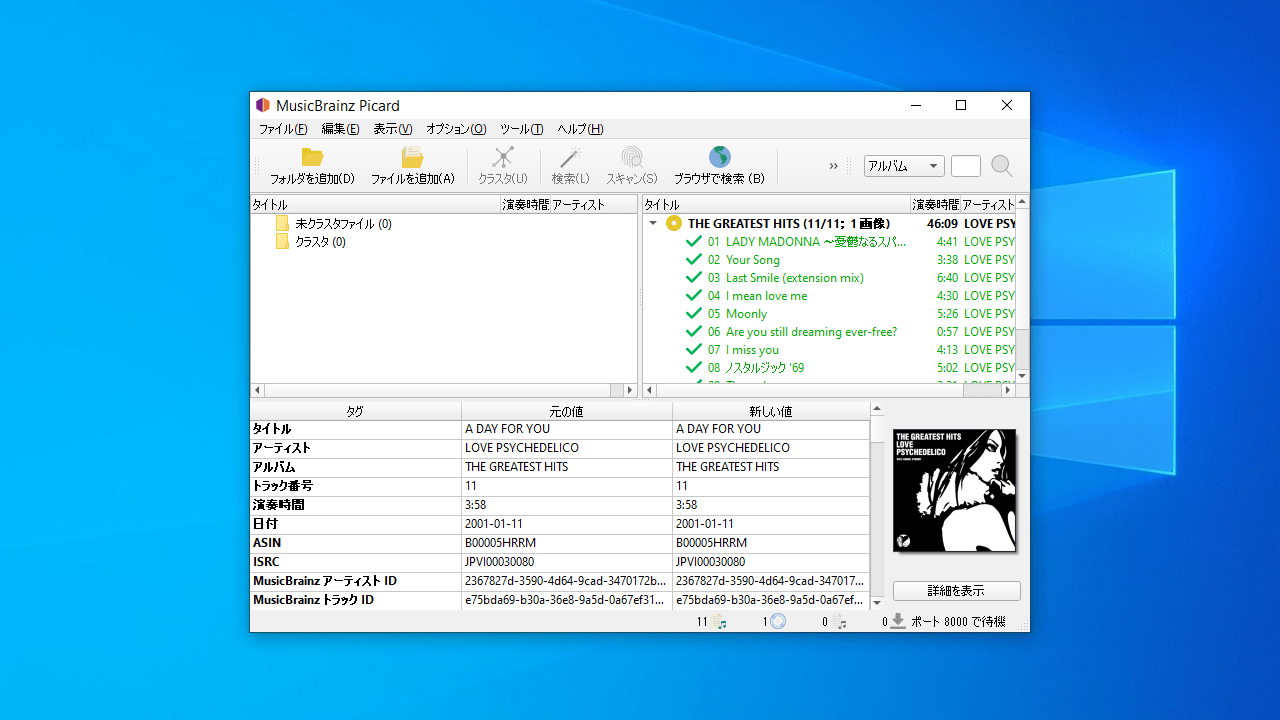1280x720 pixels.
Task: Click the album cover art thumbnail
Action: tap(955, 490)
